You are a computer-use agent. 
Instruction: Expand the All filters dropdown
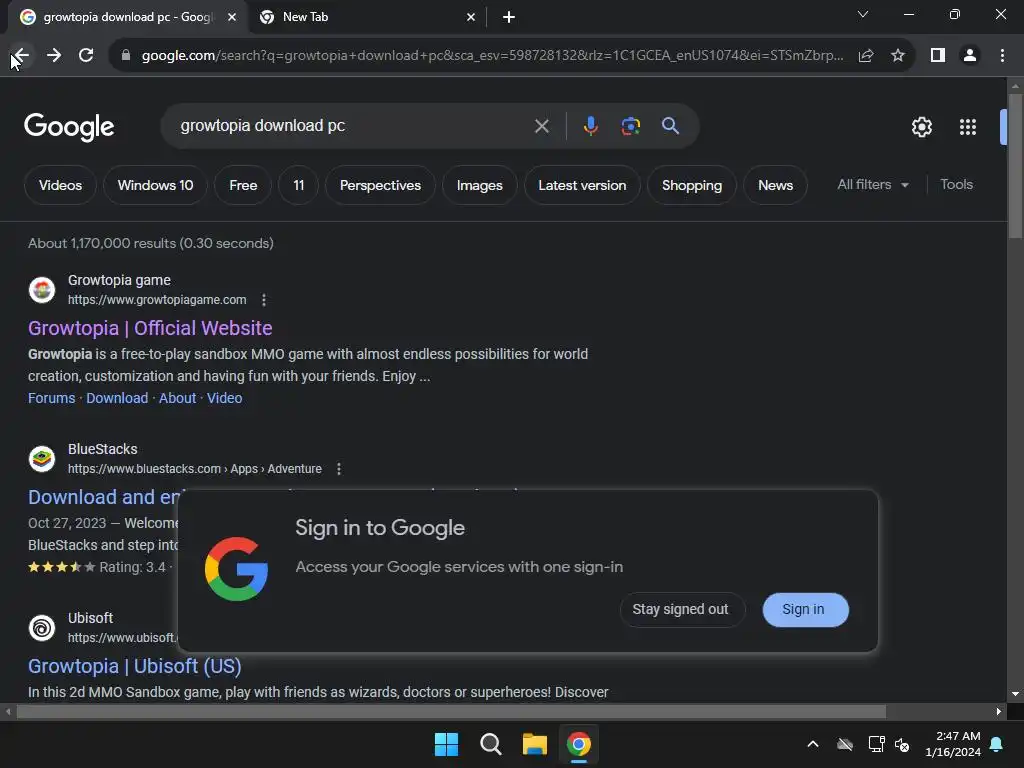(873, 185)
